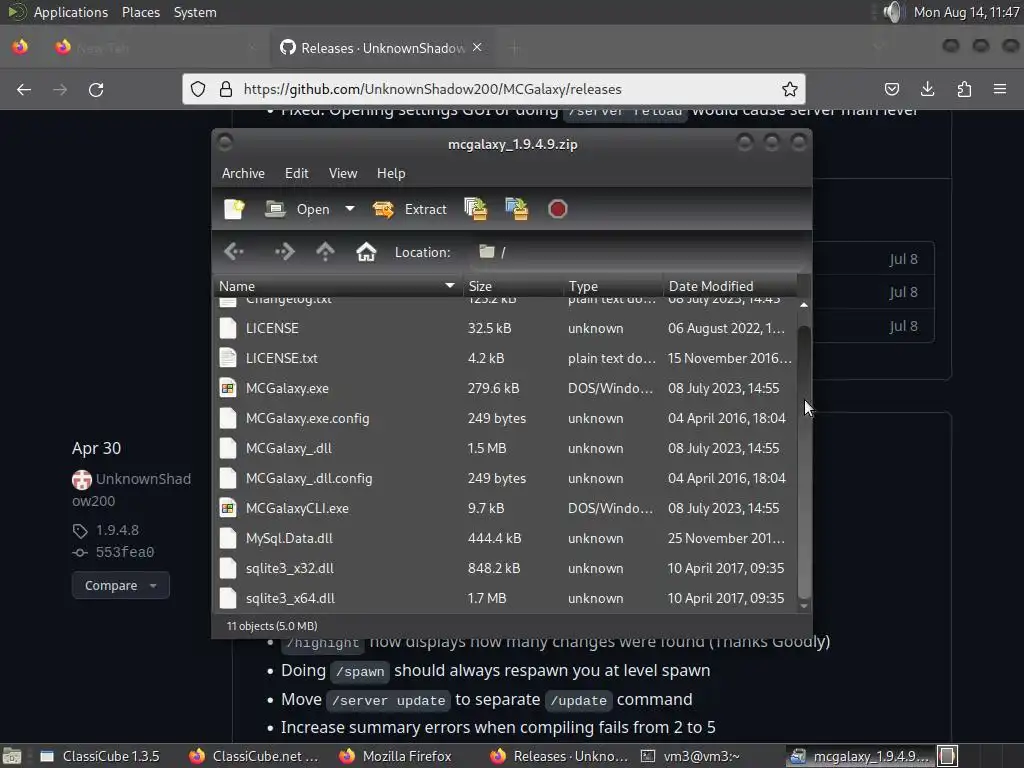The height and width of the screenshot is (768, 1024).
Task: Open the System menu in top panel
Action: (x=195, y=12)
